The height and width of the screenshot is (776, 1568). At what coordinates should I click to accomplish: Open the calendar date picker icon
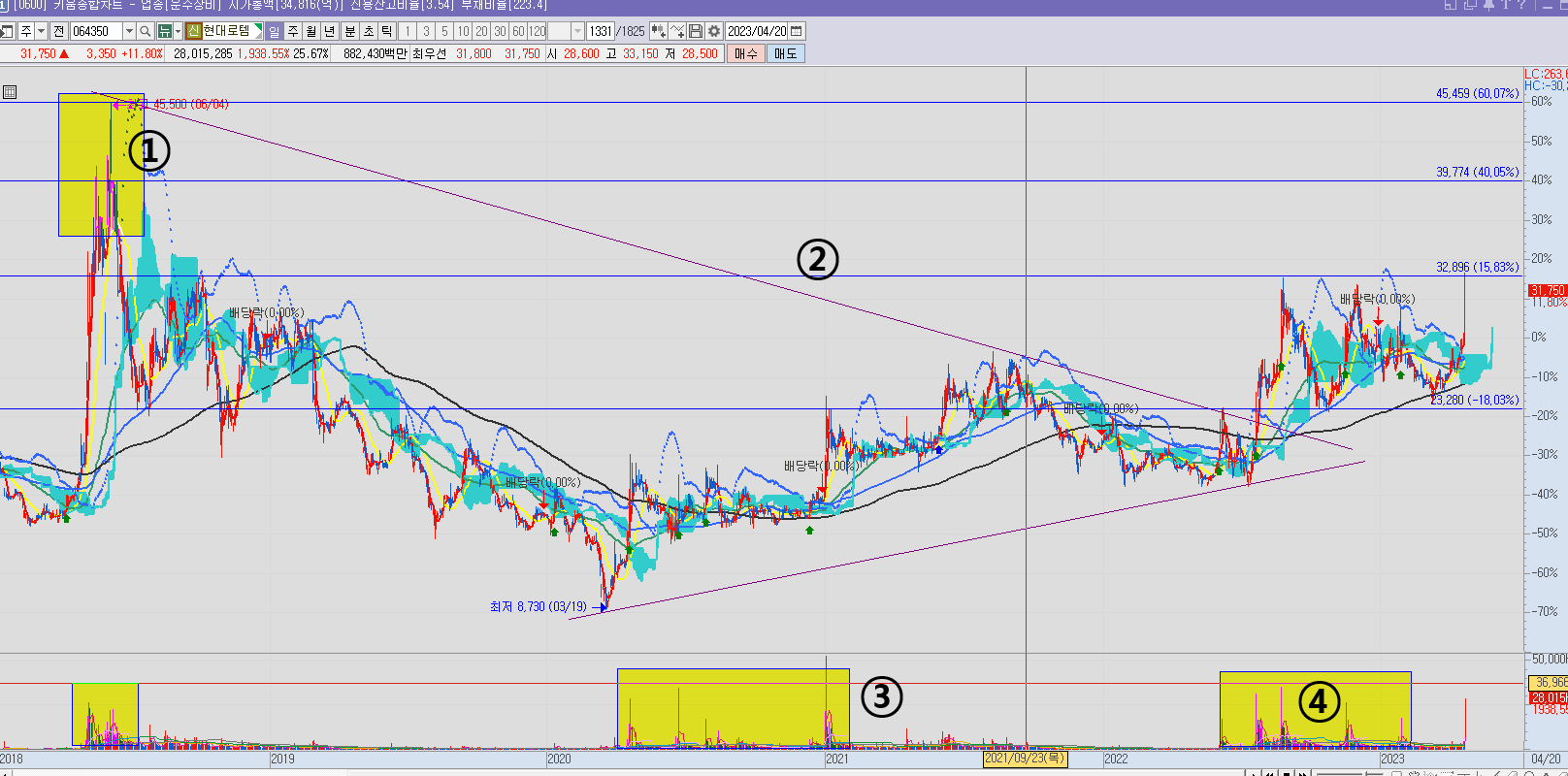797,31
